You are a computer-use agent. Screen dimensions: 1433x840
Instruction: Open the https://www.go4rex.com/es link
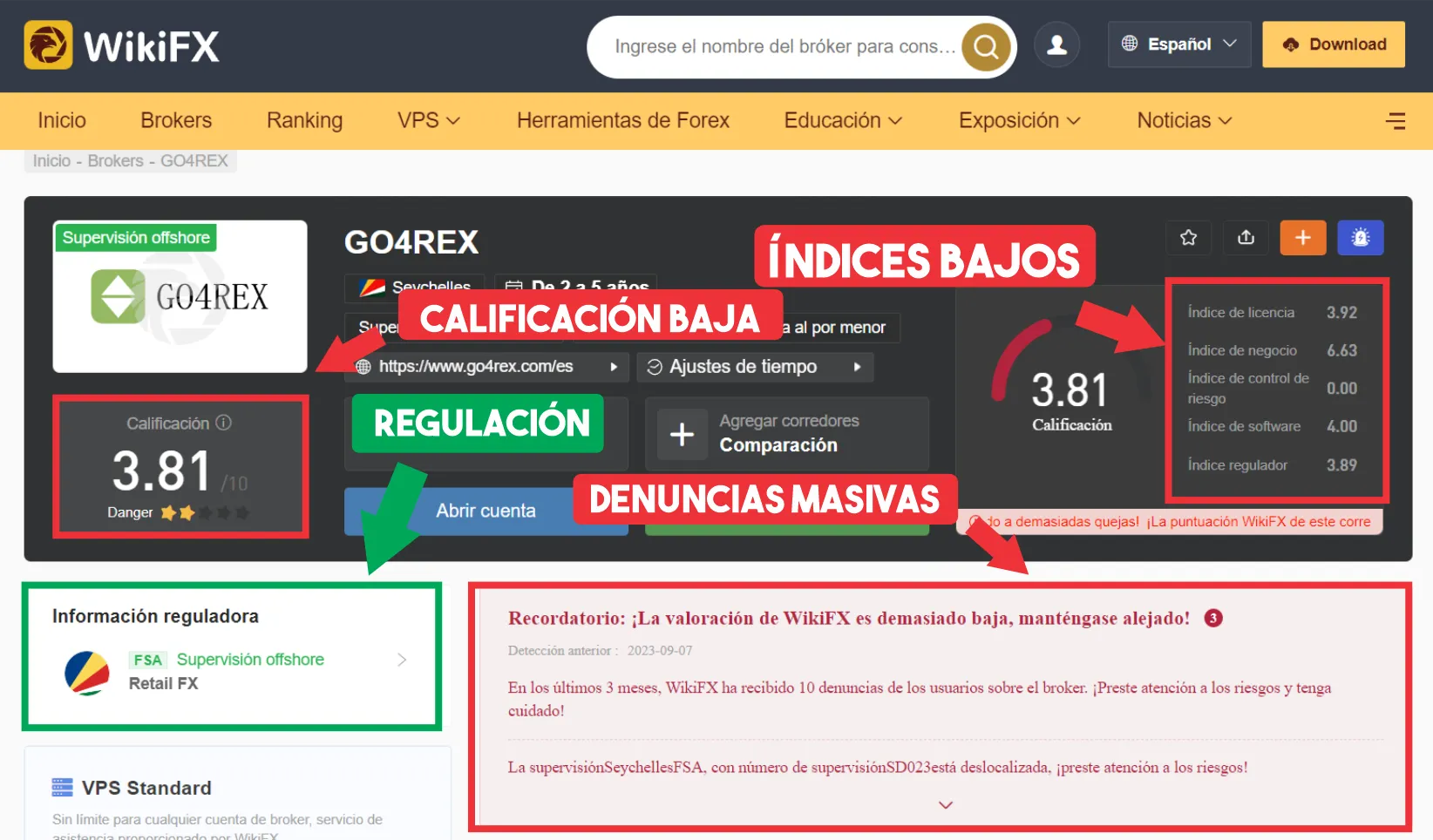coord(476,367)
